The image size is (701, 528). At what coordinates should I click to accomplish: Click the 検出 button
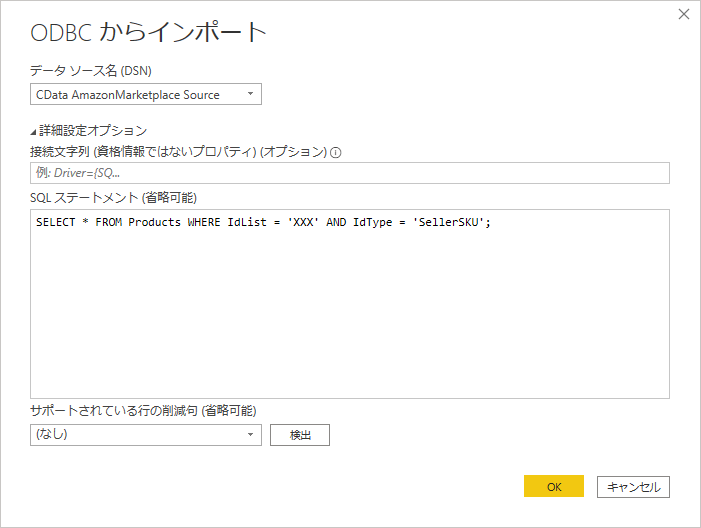pyautogui.click(x=300, y=435)
